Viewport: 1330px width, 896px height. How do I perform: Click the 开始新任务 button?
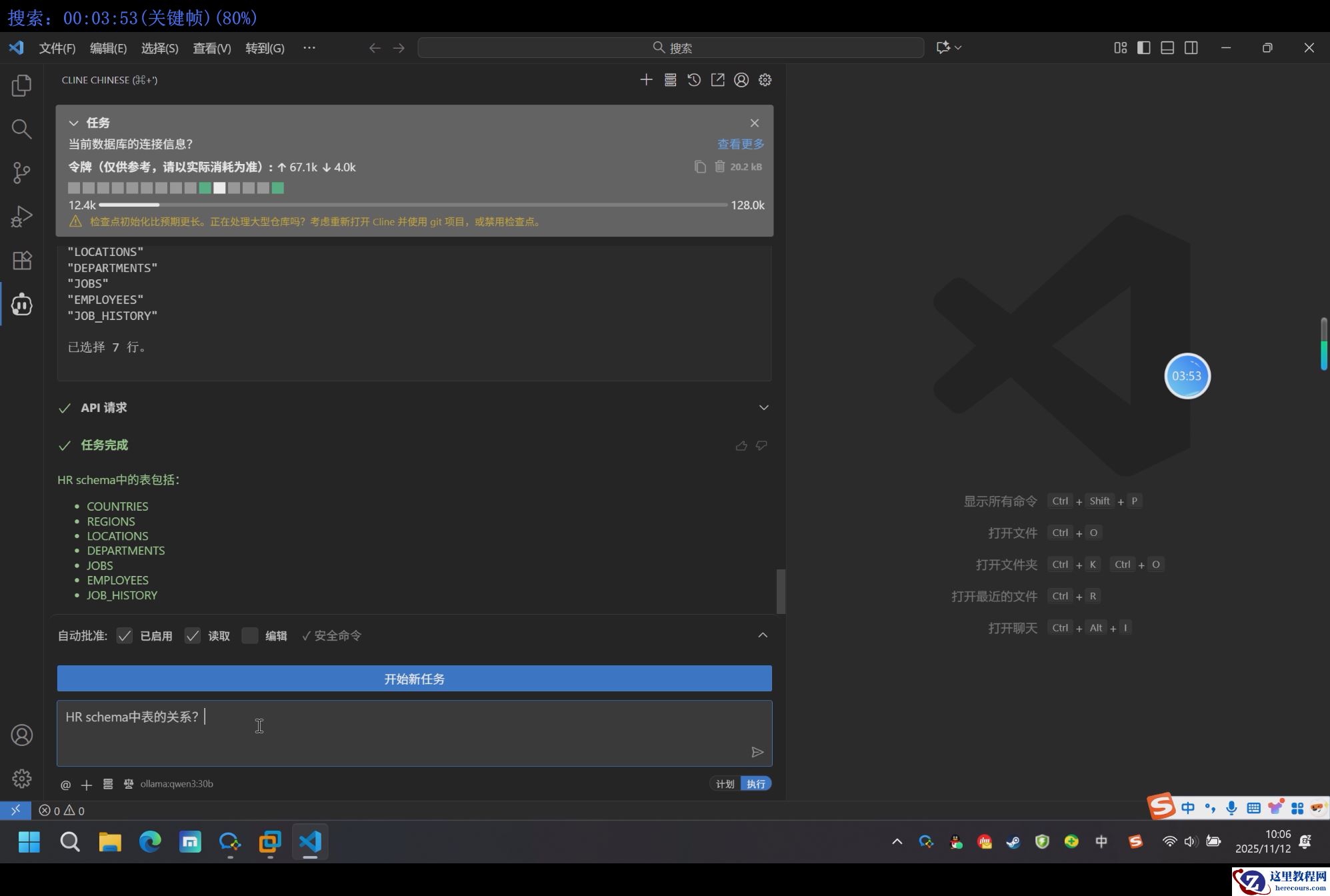click(414, 679)
